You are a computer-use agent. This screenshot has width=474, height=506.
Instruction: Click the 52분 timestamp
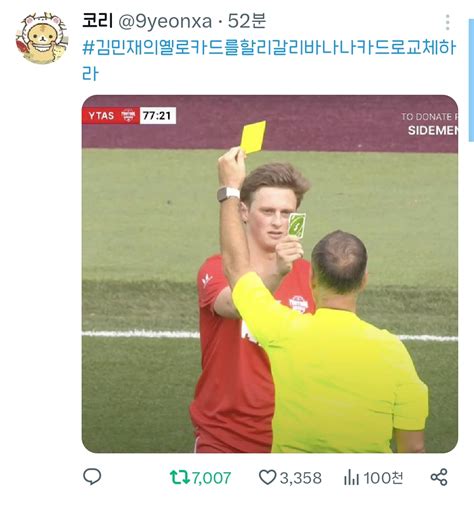[x=247, y=21]
